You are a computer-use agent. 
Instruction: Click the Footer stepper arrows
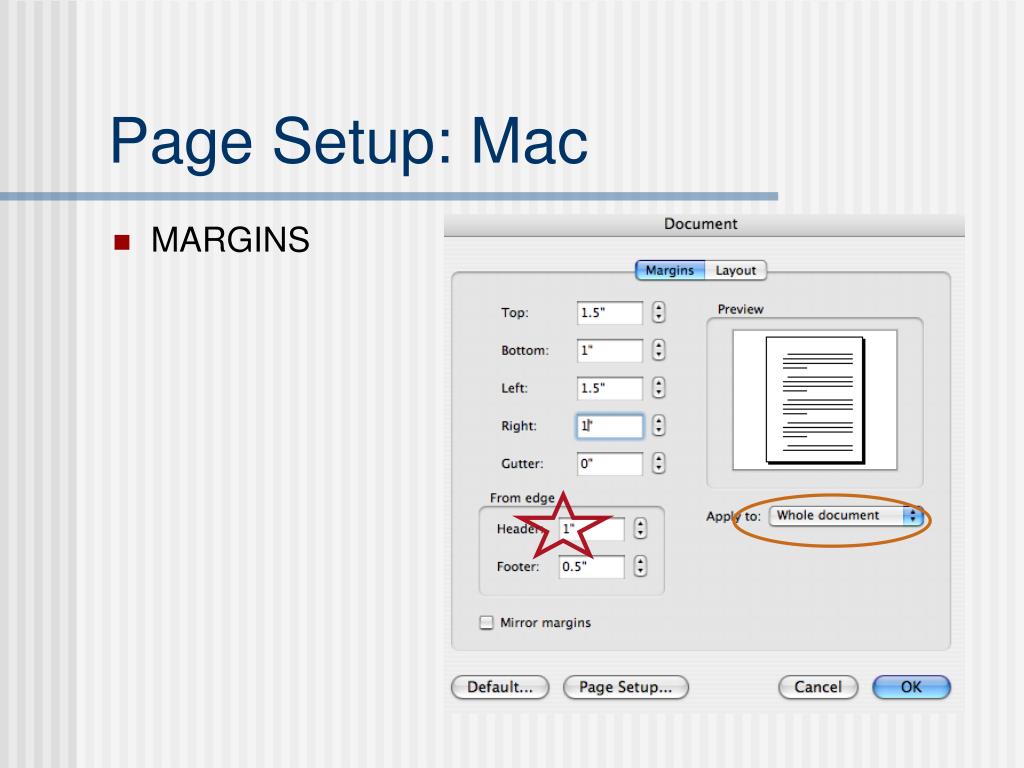point(641,566)
